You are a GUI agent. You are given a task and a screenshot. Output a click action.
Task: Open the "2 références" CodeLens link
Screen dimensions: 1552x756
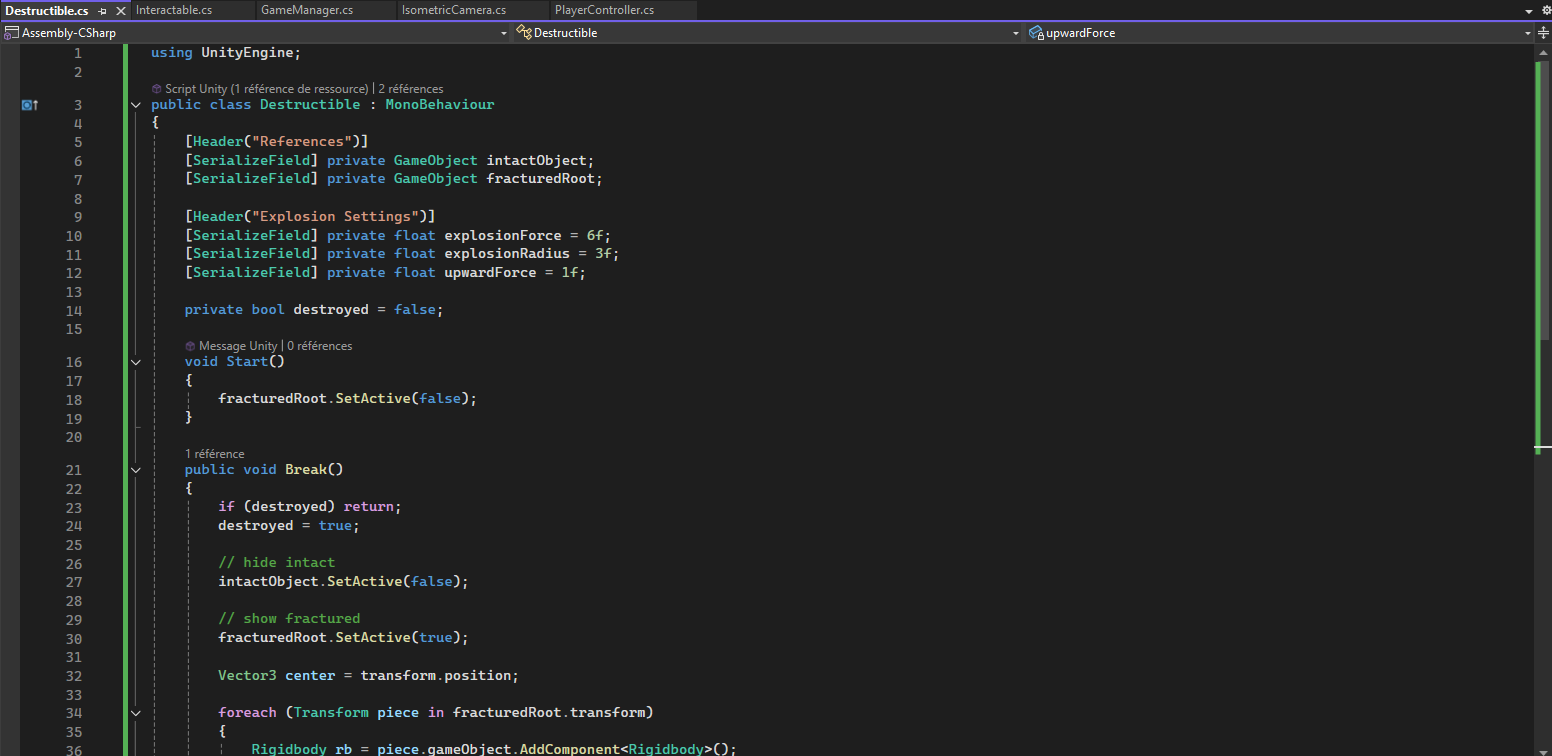(410, 89)
